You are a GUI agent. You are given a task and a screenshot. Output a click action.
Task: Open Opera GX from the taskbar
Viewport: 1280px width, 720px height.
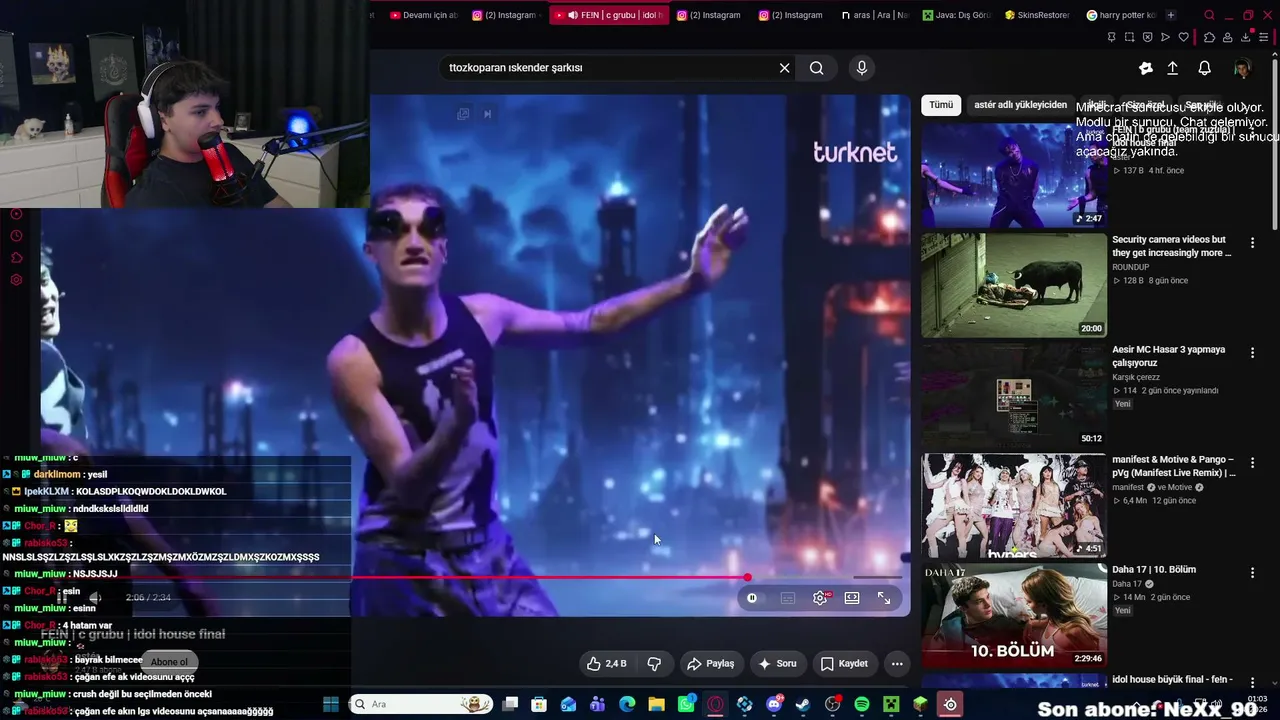[x=715, y=705]
